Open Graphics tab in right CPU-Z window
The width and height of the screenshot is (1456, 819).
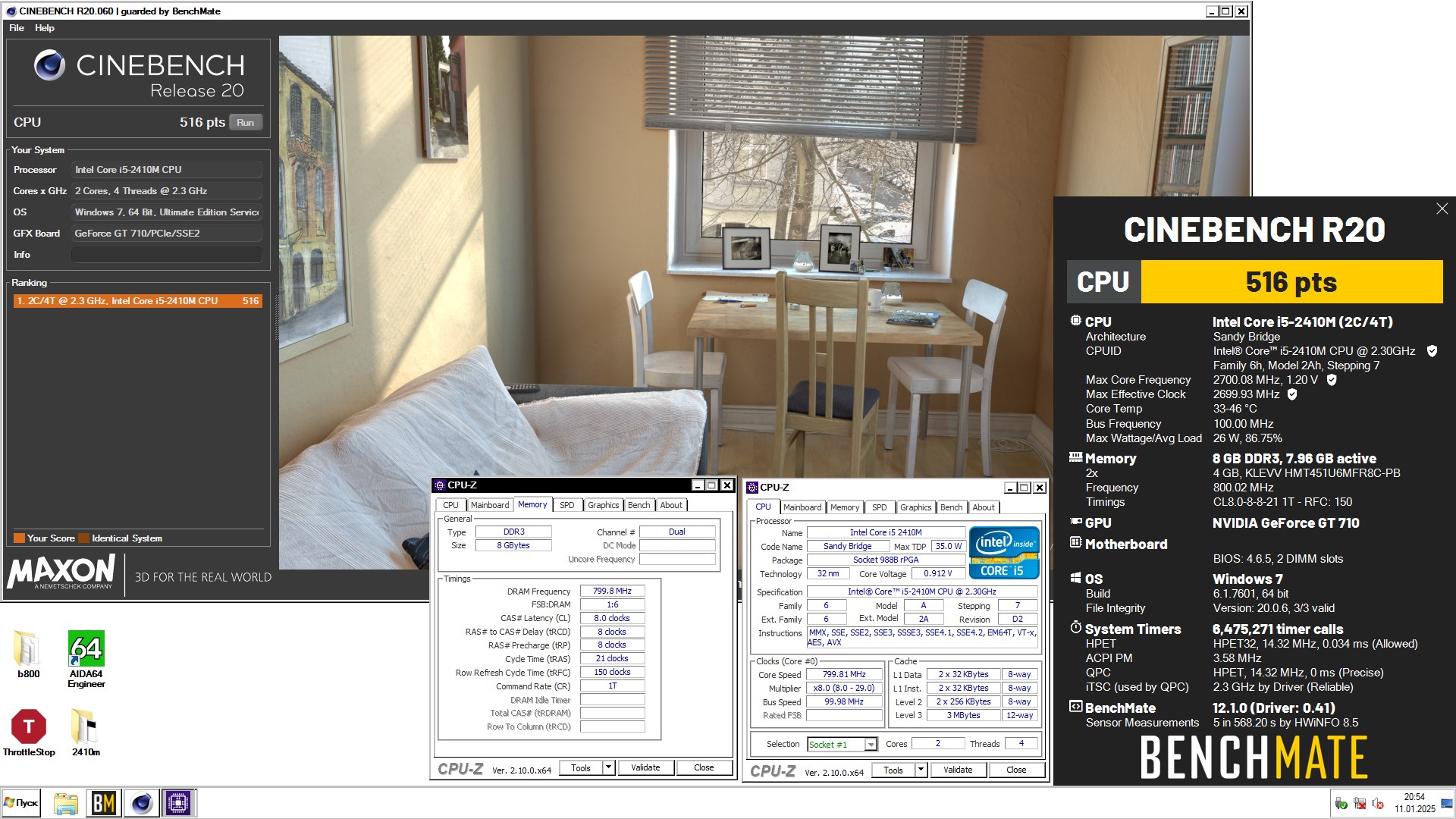click(x=916, y=507)
